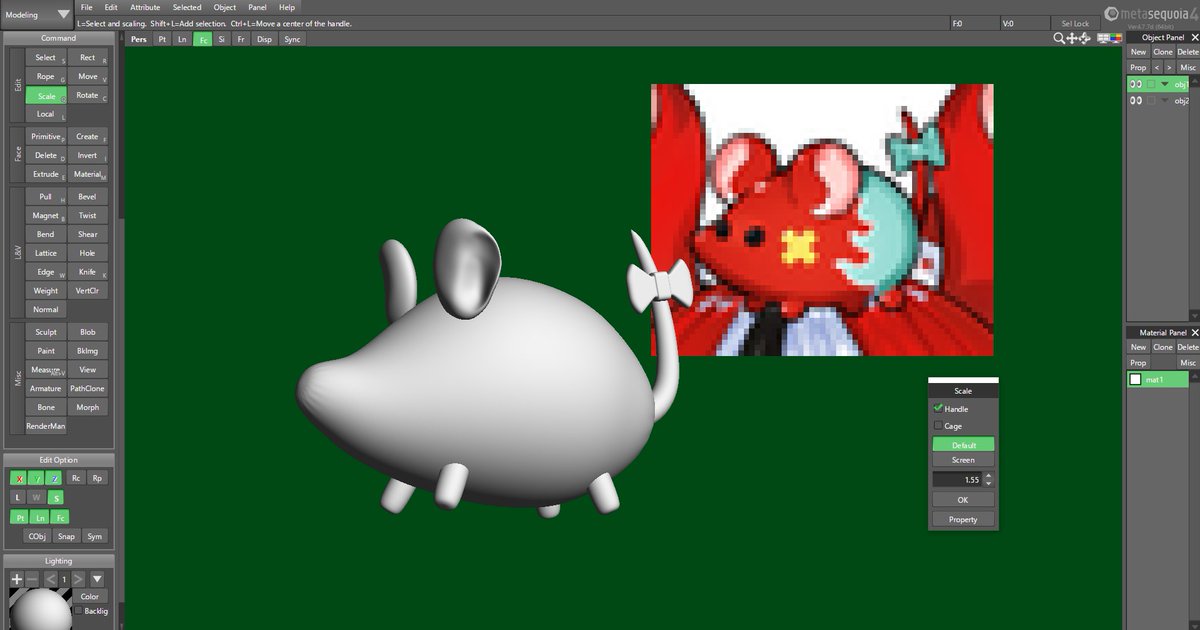Click Sel Lock in the top bar
This screenshot has height=630, width=1200.
click(1075, 23)
